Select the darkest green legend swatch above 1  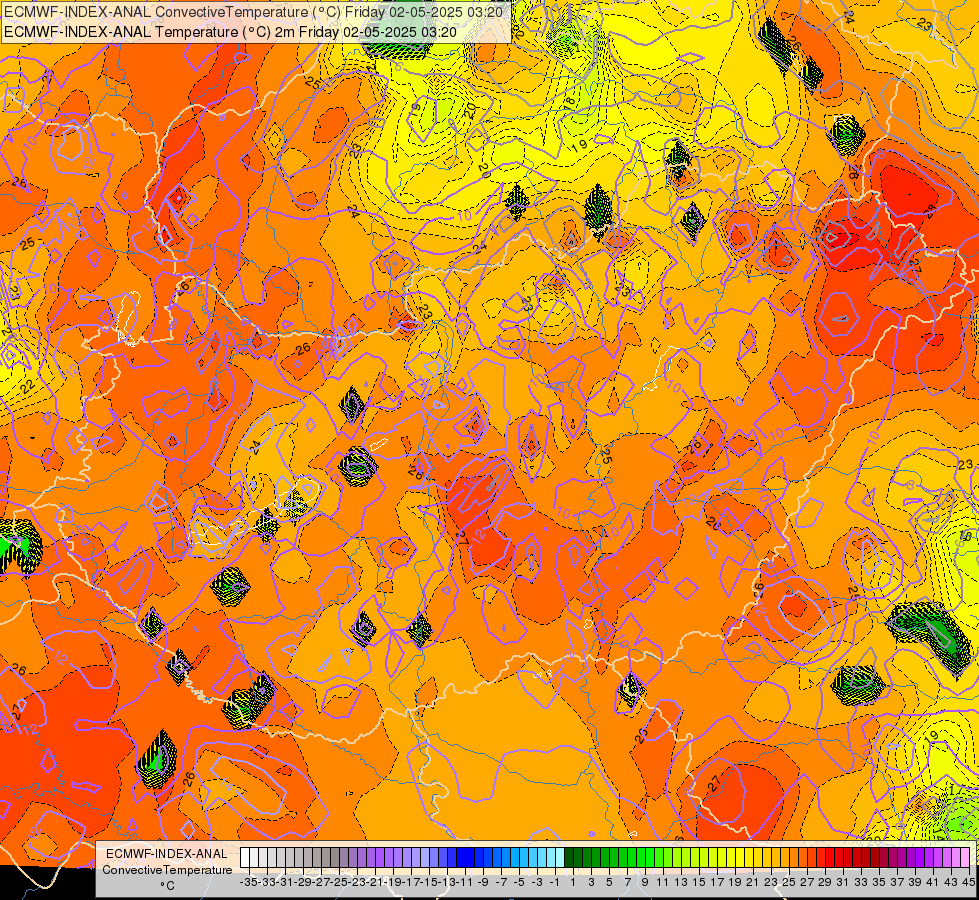pyautogui.click(x=569, y=857)
